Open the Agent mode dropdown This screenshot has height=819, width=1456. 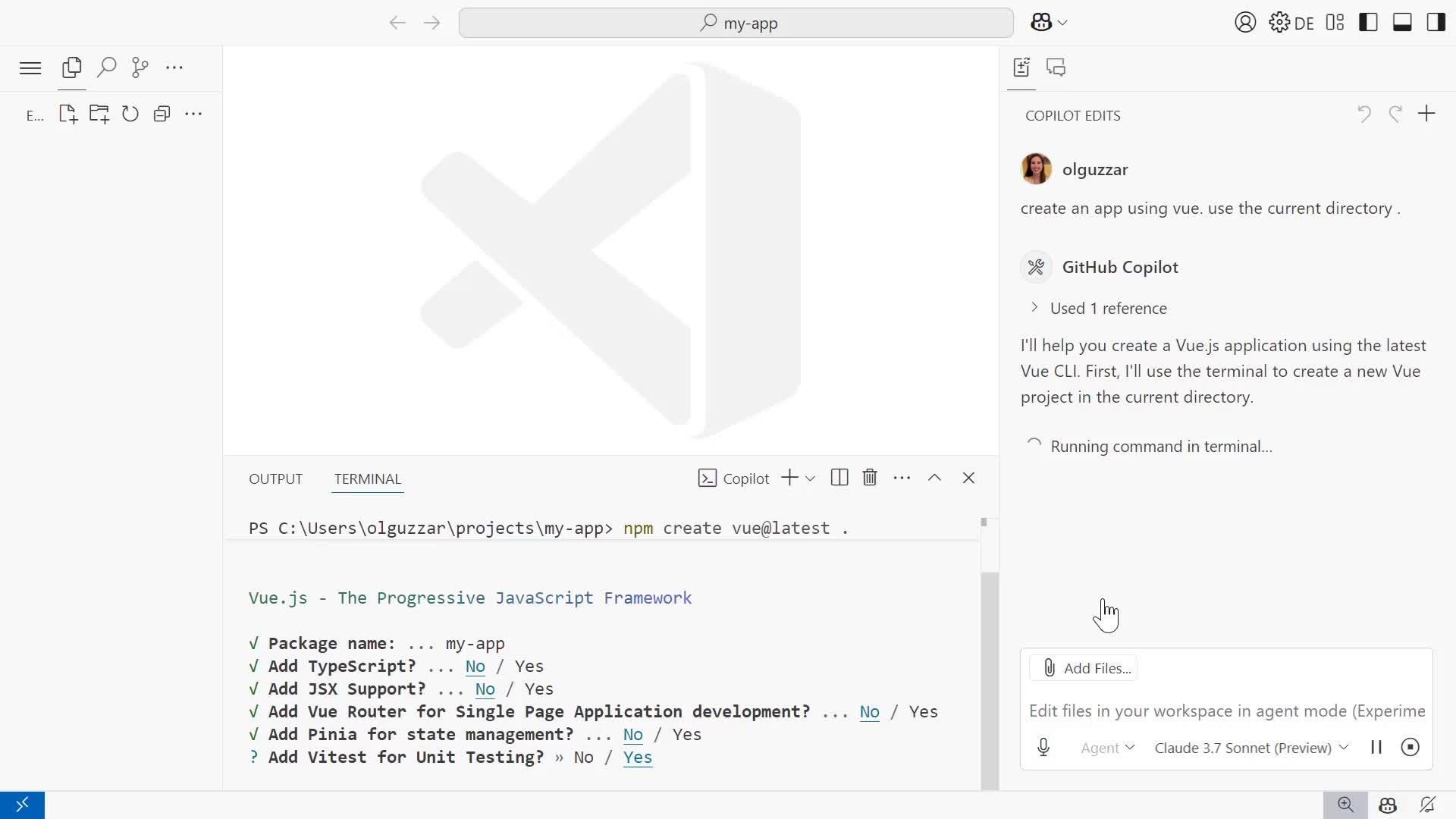(1108, 748)
